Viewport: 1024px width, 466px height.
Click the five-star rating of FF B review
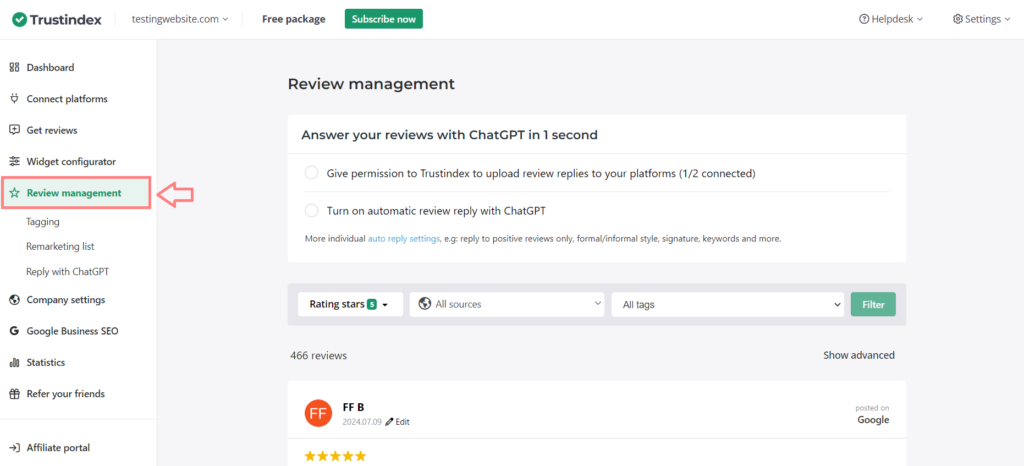(x=336, y=456)
